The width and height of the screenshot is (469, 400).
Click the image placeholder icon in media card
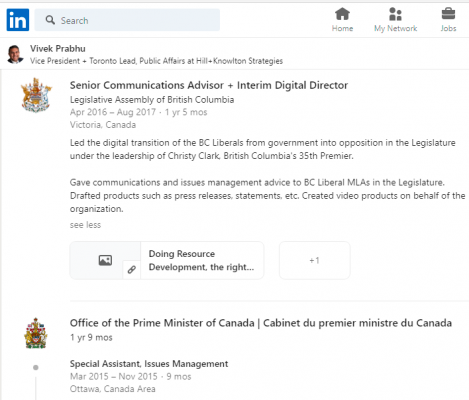pyautogui.click(x=105, y=260)
